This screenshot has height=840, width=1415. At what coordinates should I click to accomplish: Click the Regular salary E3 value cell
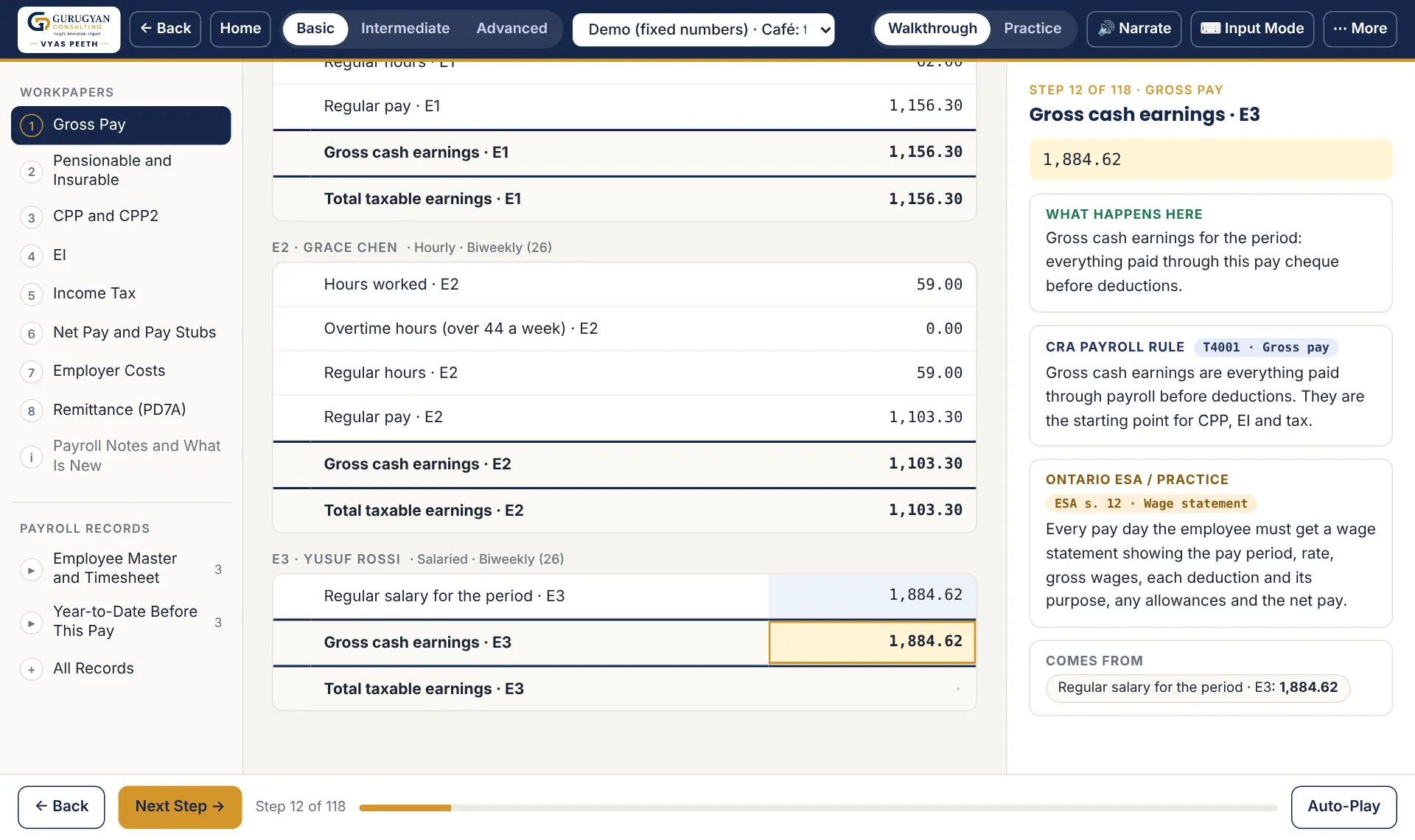pyautogui.click(x=872, y=595)
